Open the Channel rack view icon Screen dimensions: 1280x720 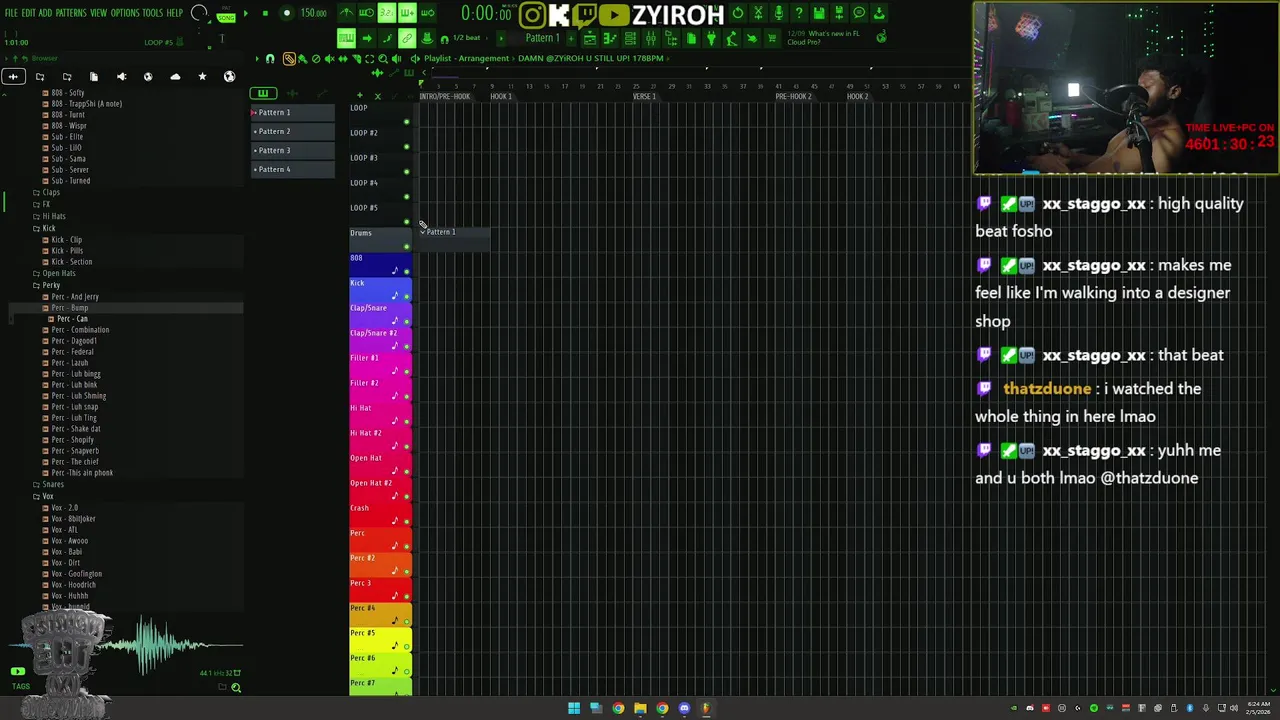630,38
